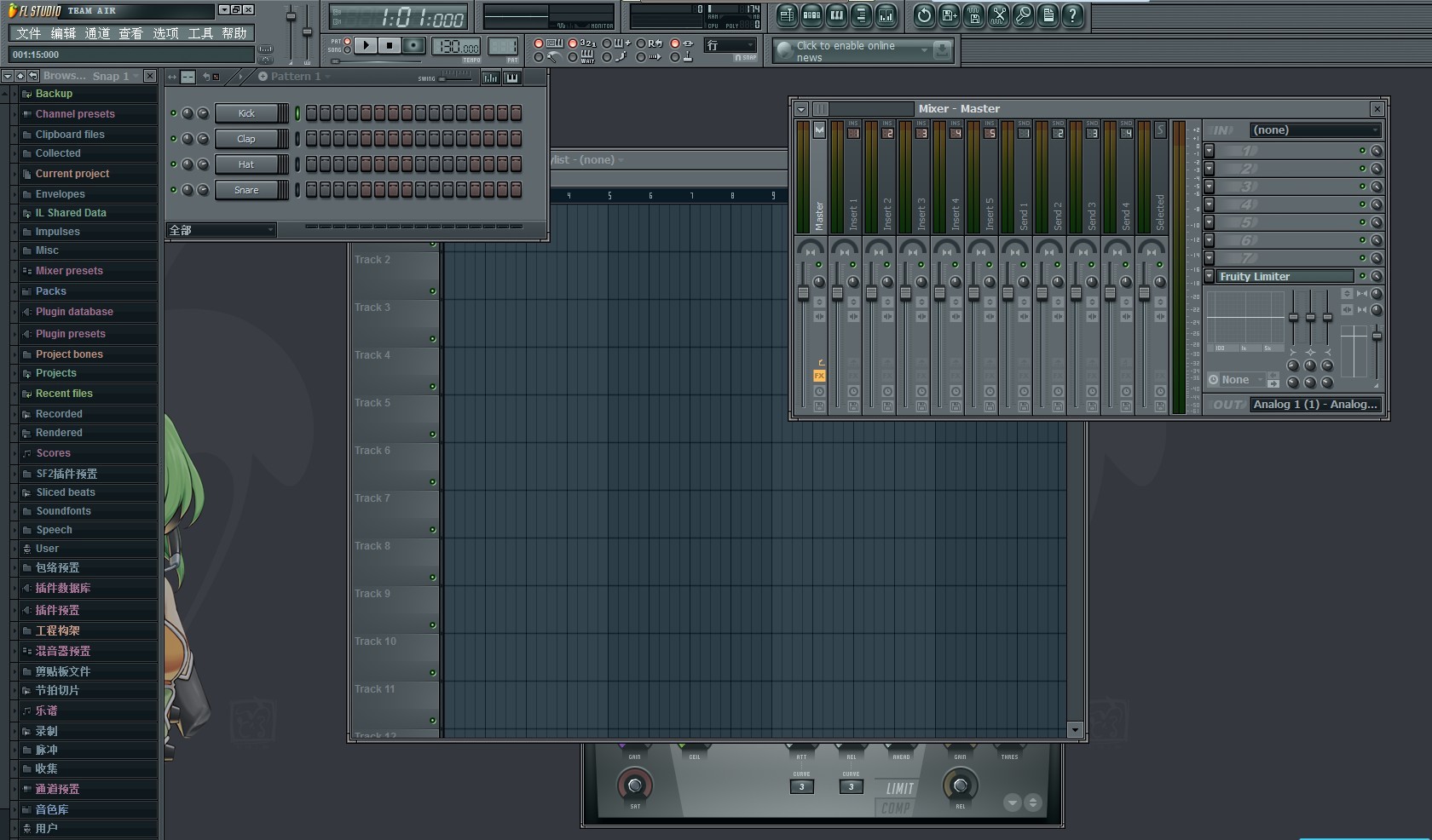
Task: Open the 全部 channel filter dropdown
Action: pyautogui.click(x=222, y=230)
